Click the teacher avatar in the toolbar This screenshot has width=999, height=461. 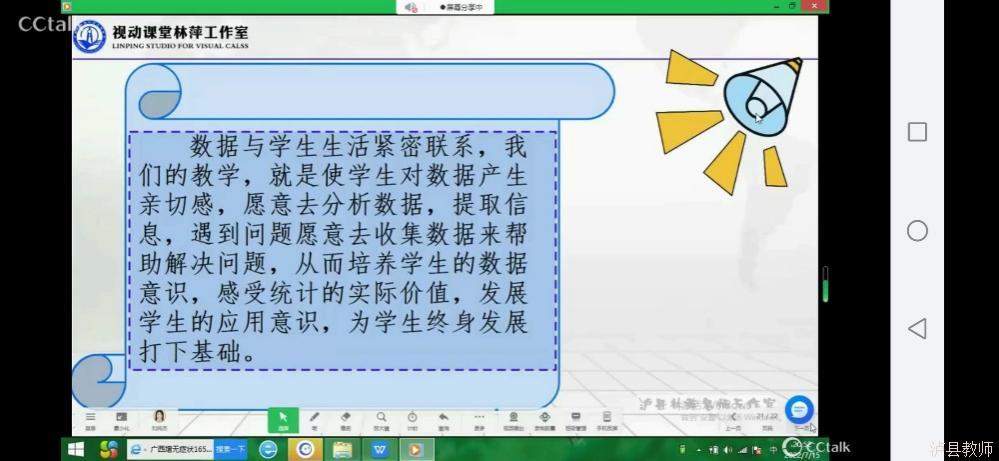tap(159, 420)
